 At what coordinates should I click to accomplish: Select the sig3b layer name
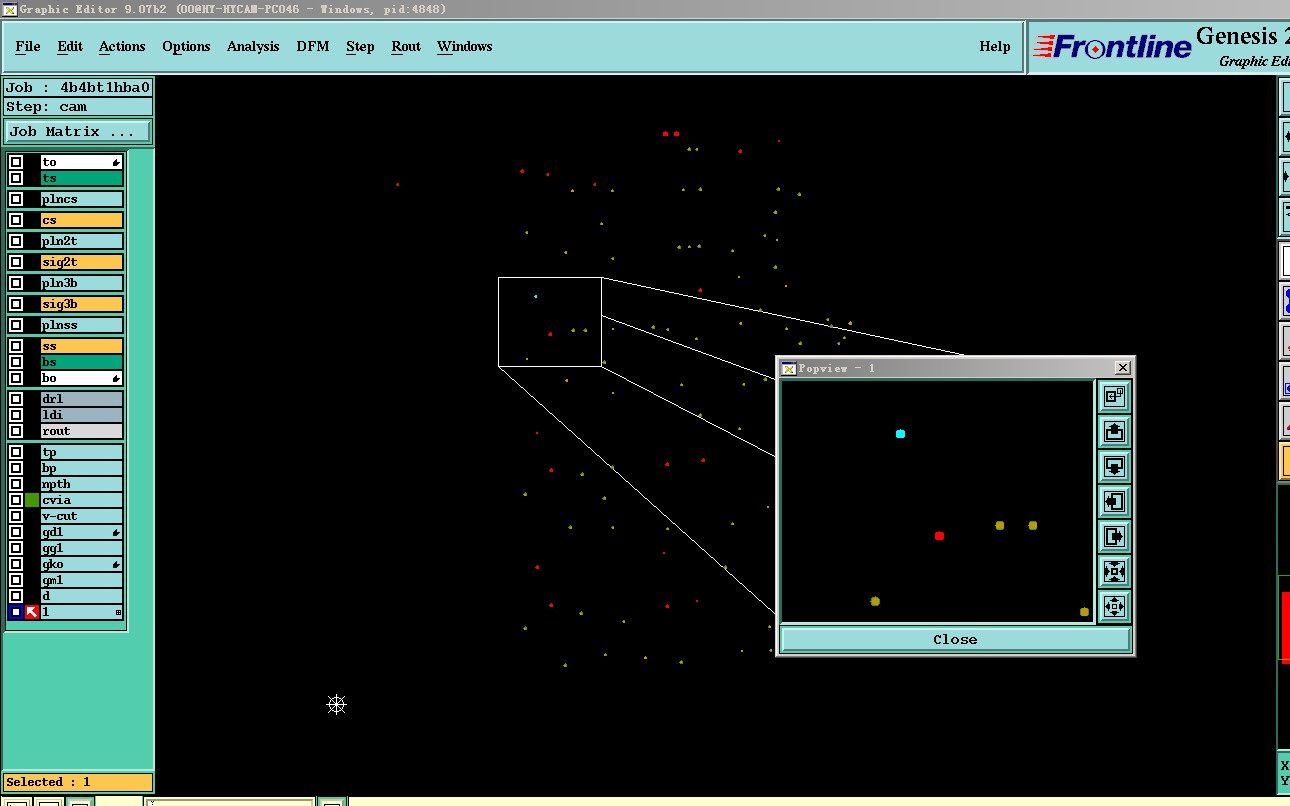(82, 304)
